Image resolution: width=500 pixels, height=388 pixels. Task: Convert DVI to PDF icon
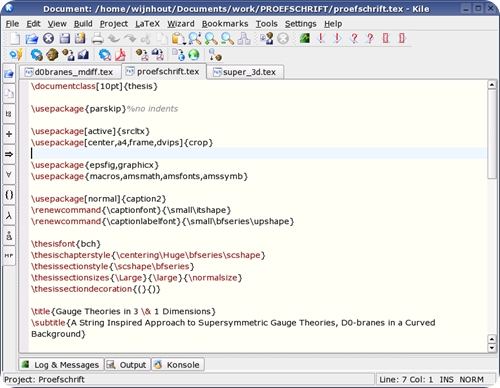(x=142, y=55)
